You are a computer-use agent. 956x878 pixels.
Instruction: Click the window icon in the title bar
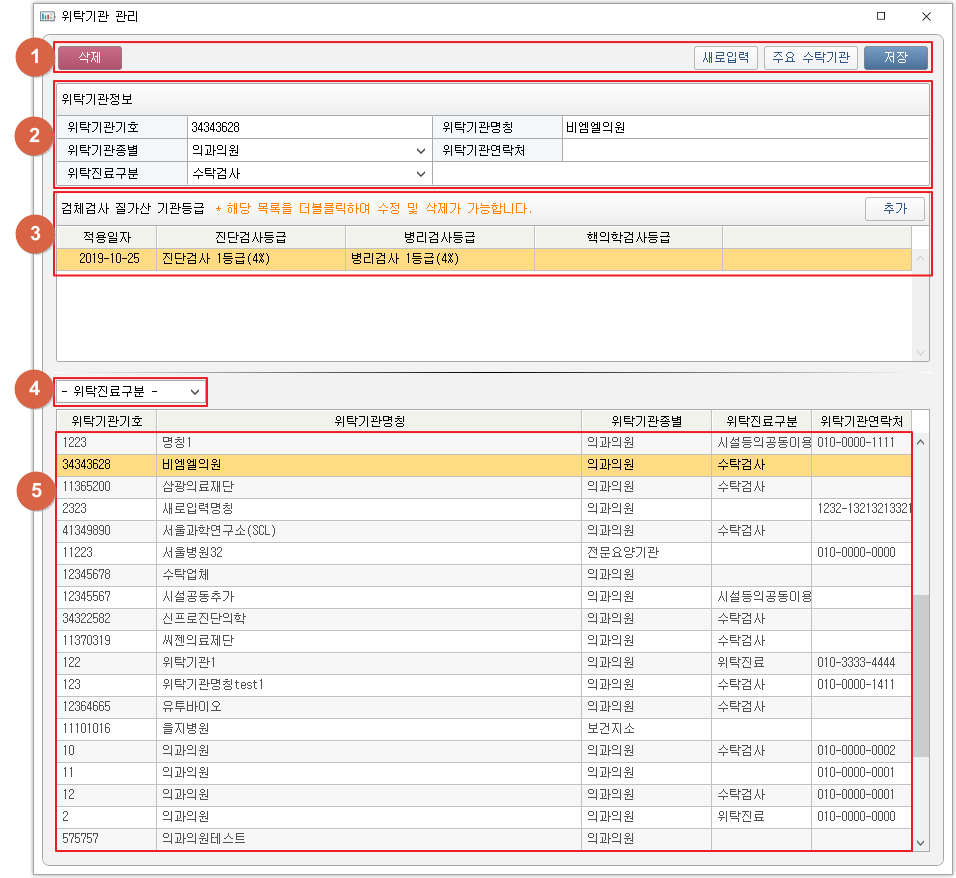[x=47, y=17]
